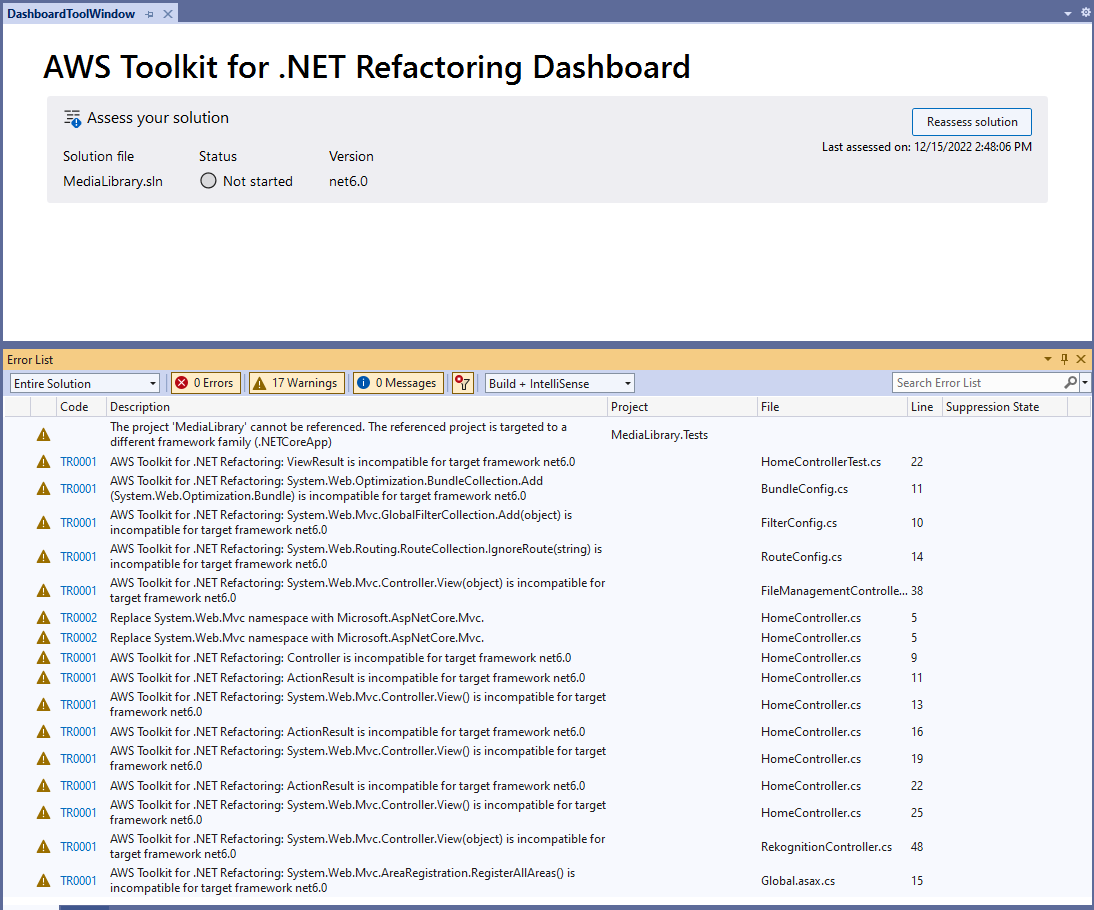Open TR0001 link for BundleConfig.cs row

coord(78,488)
